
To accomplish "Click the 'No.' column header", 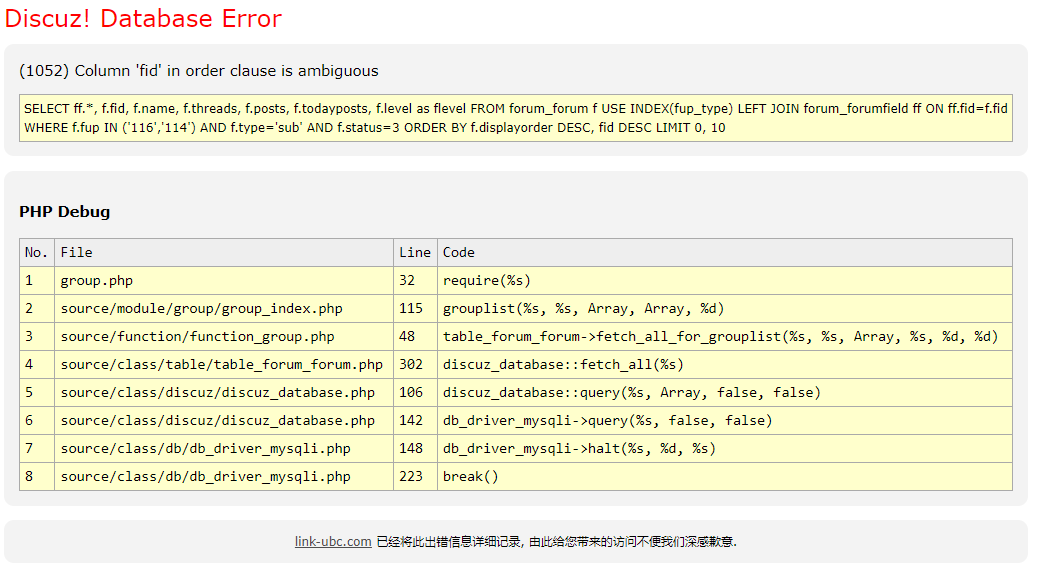I will 37,252.
